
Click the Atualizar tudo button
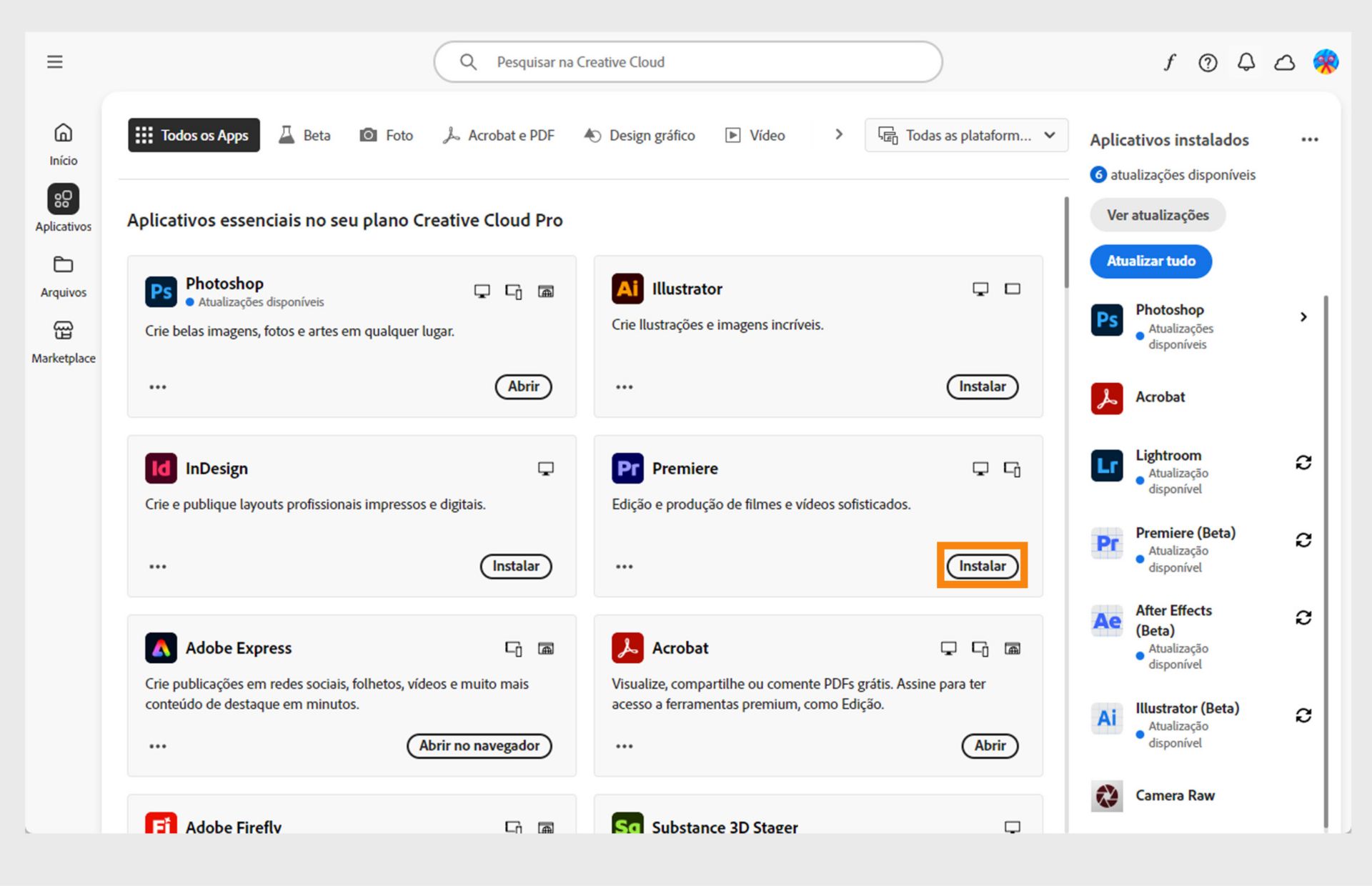[1151, 261]
